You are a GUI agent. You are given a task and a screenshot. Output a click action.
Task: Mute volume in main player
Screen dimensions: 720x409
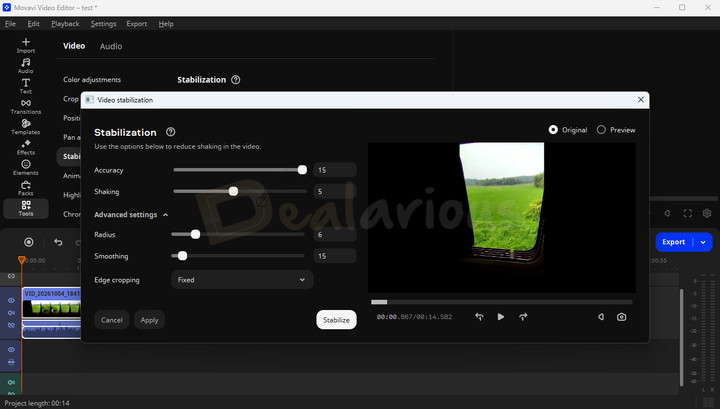(667, 213)
